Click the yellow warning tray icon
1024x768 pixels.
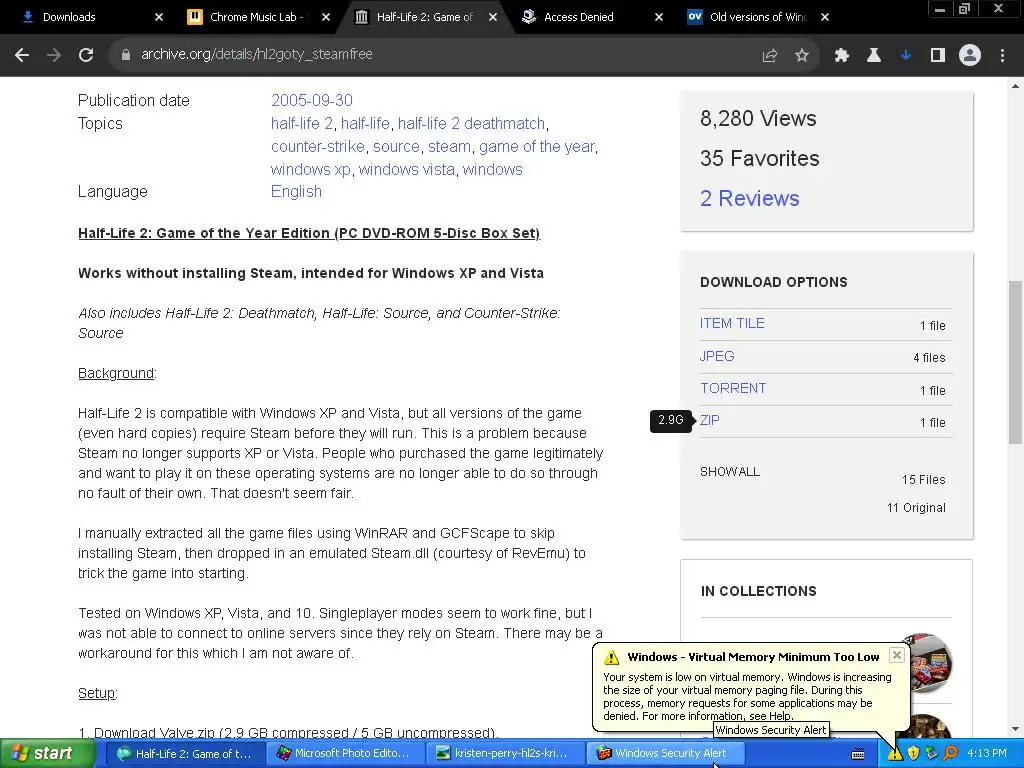(895, 754)
